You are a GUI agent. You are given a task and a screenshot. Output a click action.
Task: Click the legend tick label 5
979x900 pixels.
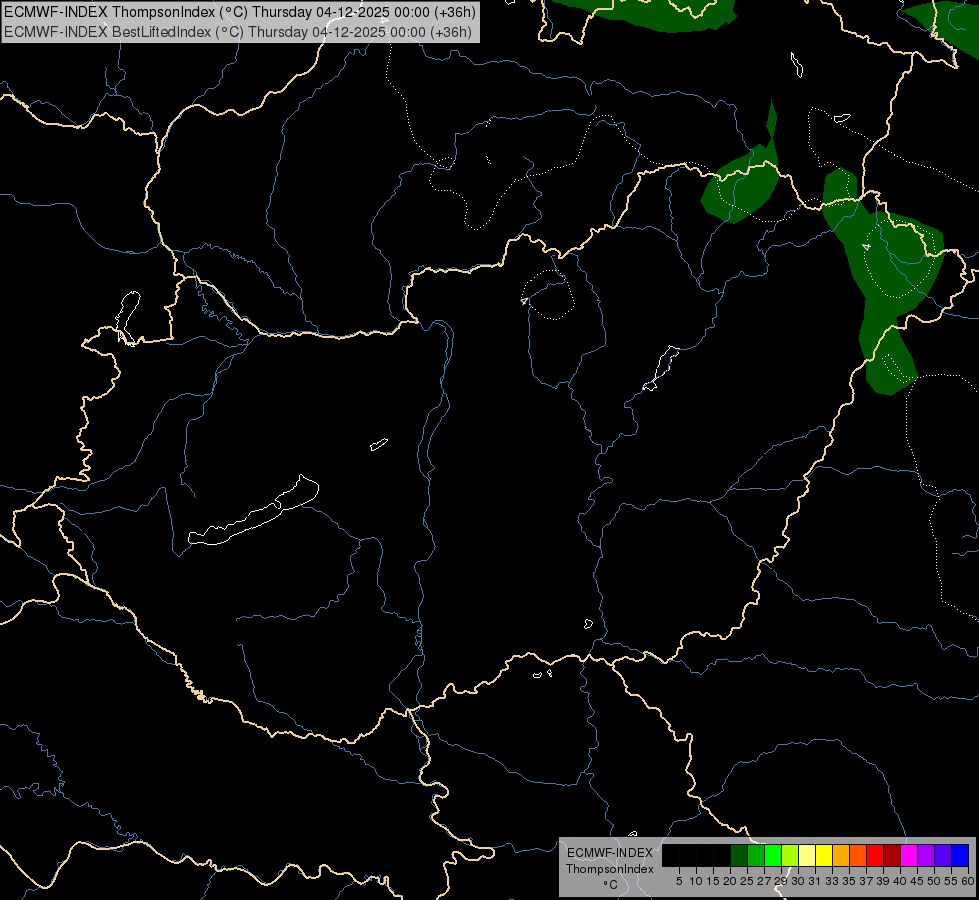[x=679, y=881]
